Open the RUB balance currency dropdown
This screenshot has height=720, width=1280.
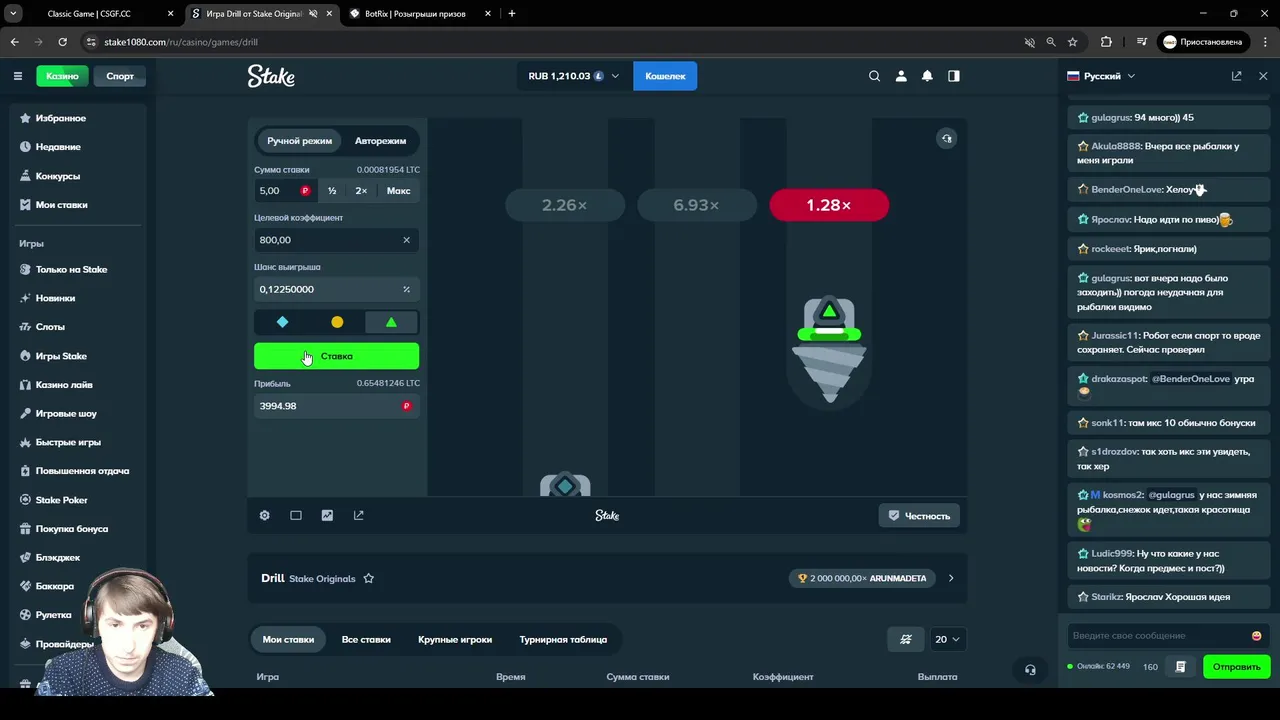point(574,76)
